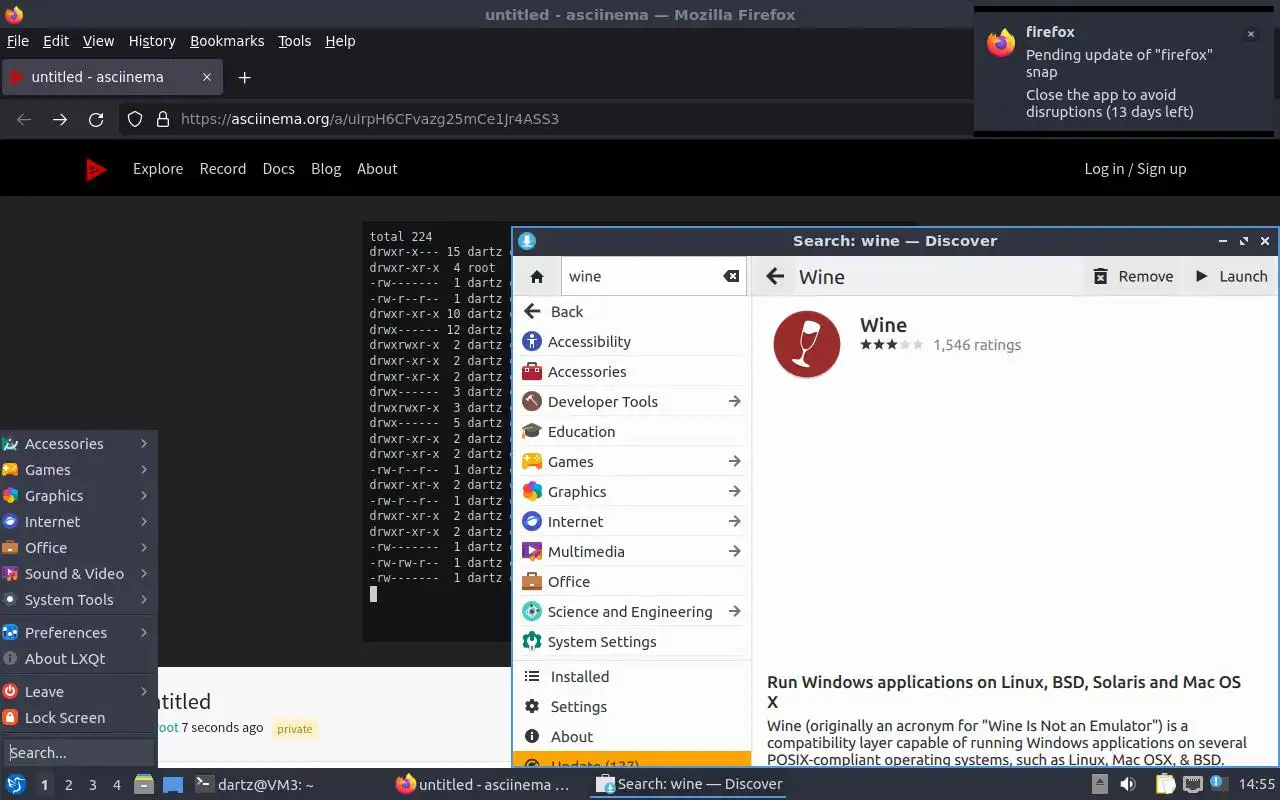Open Blog on asciinema
Image resolution: width=1280 pixels, height=800 pixels.
pyautogui.click(x=326, y=169)
